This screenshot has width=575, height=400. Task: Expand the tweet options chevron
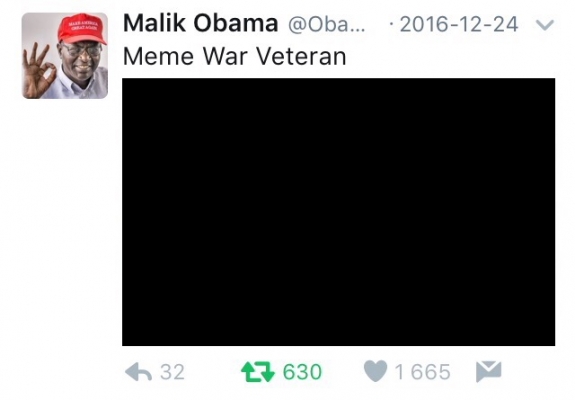(545, 25)
